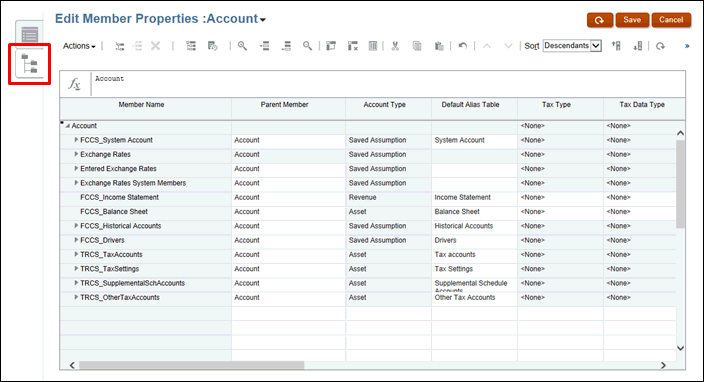
Task: Open the grid view tab on left
Action: 30,34
